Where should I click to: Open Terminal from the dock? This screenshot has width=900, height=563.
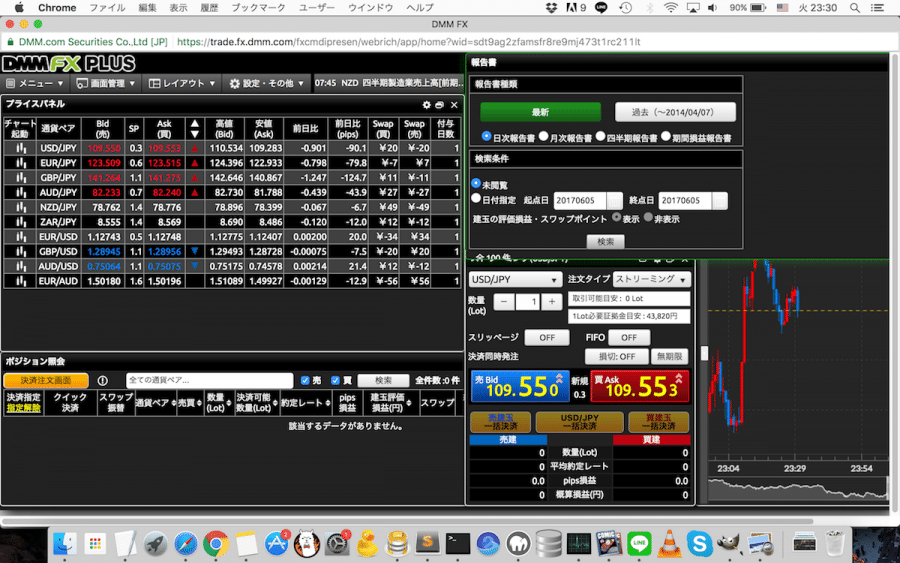[457, 543]
